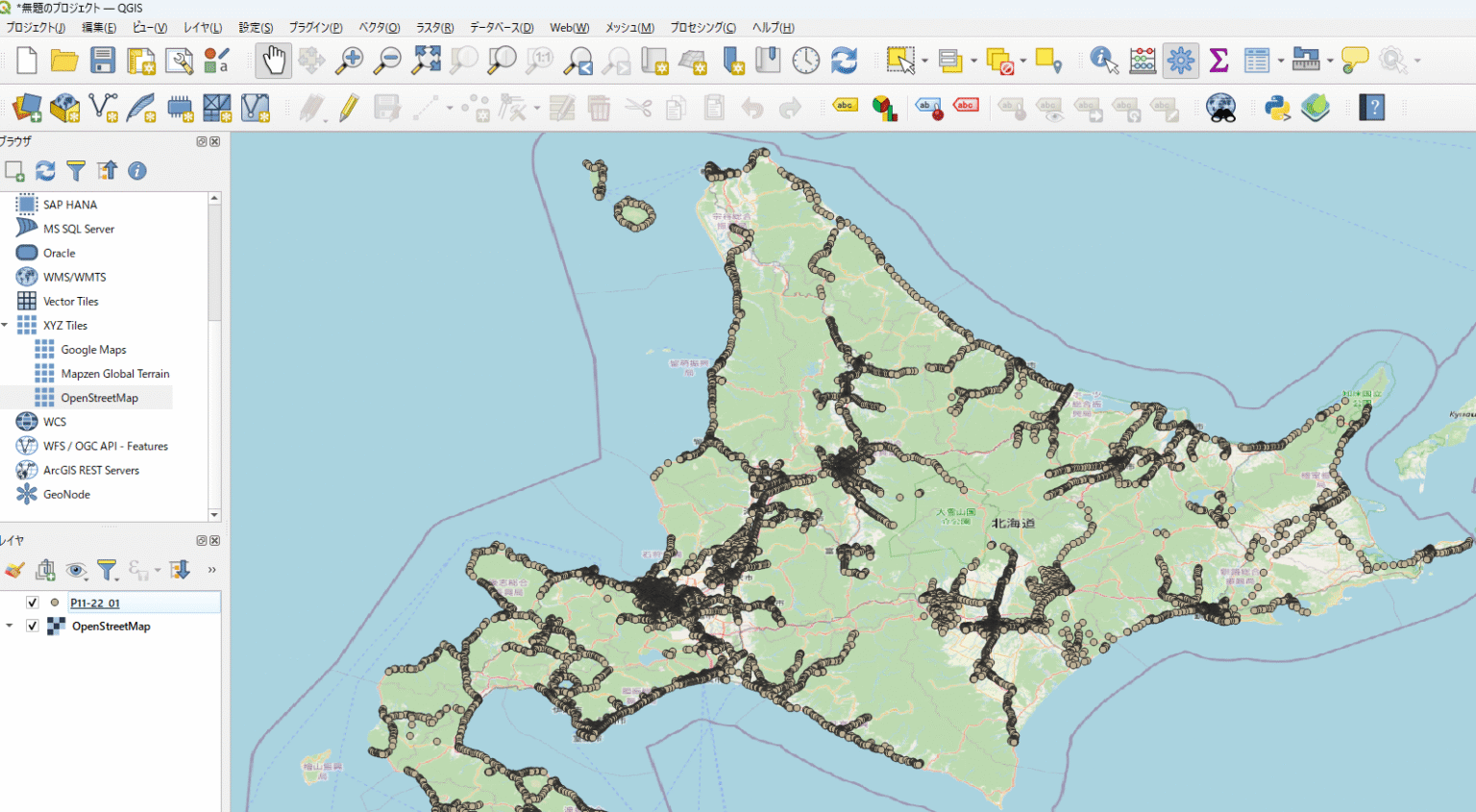
Task: Open the Statistical Summary sigma icon
Action: click(x=1218, y=60)
